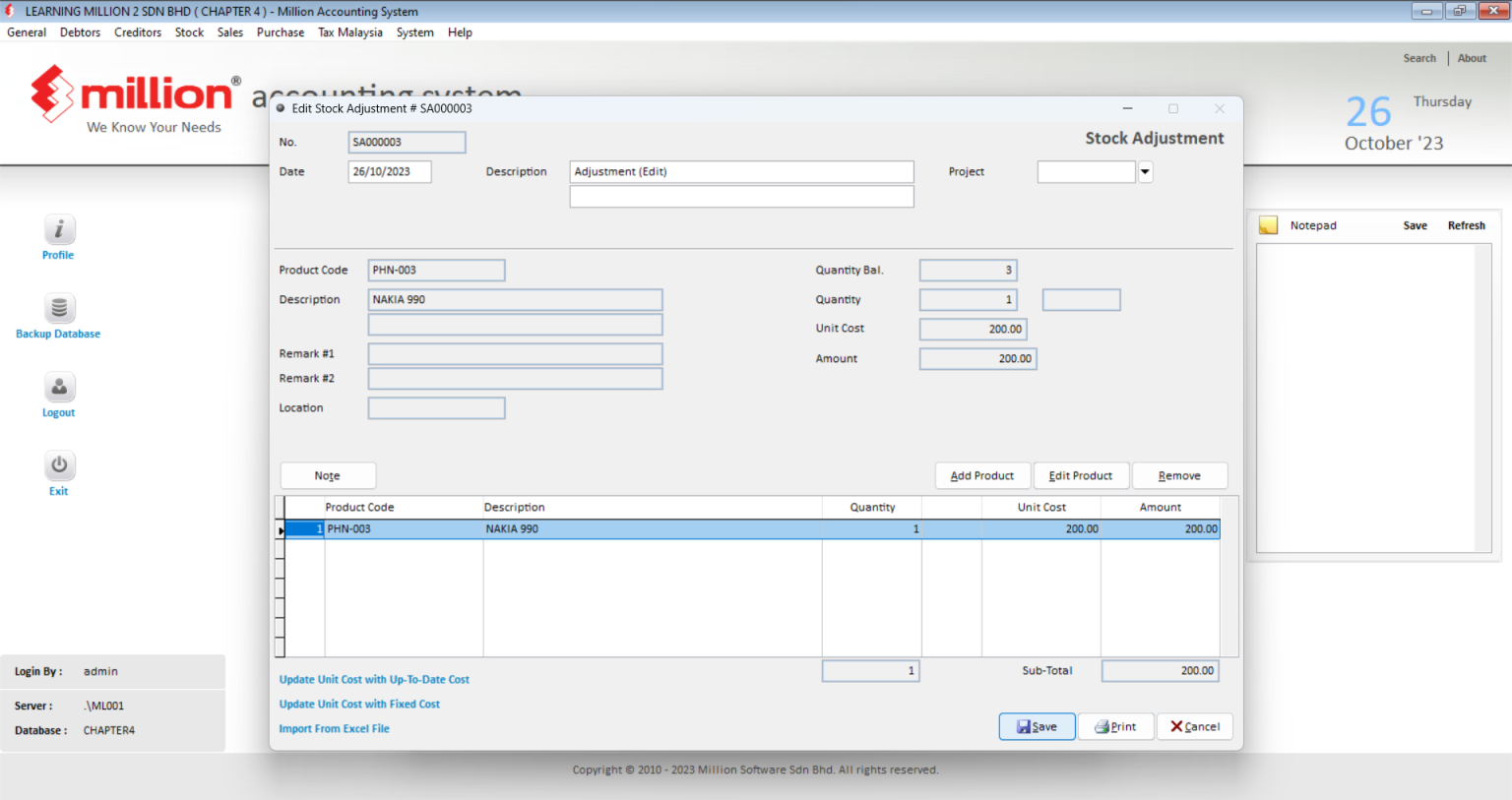Click the Note button
The width and height of the screenshot is (1512, 800).
(328, 475)
